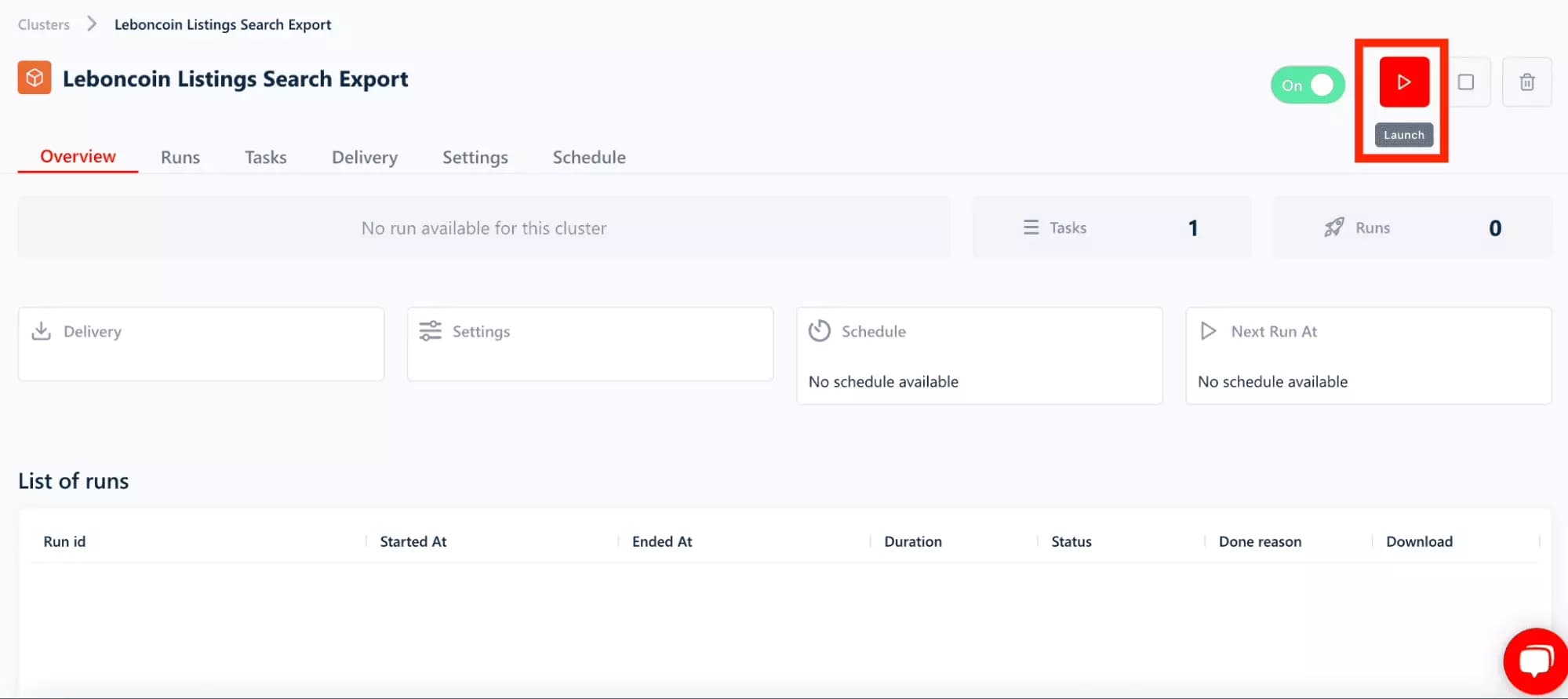Click 'No run available for this cluster' banner
Screen dimensions: 1568x699
(484, 228)
